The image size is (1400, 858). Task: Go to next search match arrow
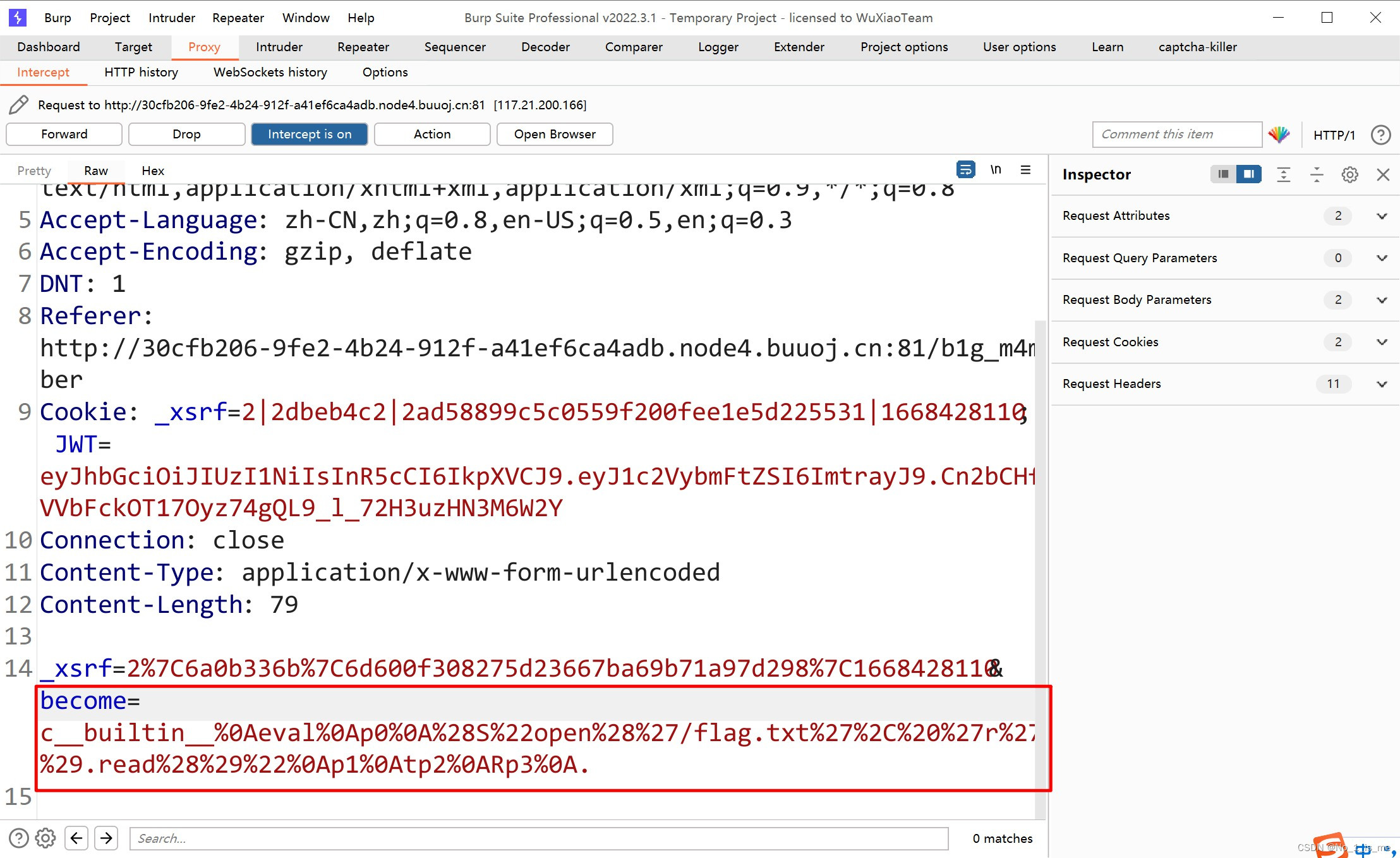click(106, 838)
